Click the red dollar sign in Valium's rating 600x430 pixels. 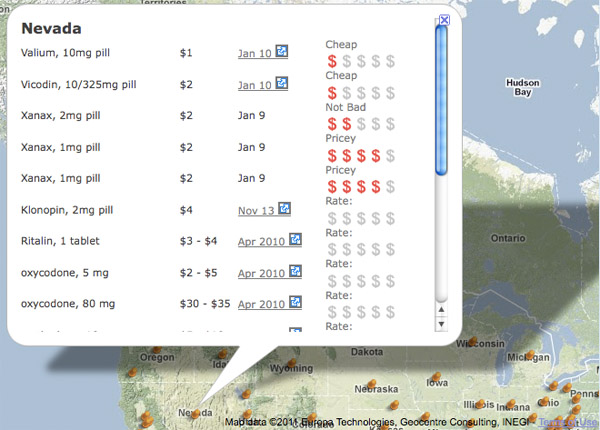click(x=332, y=61)
